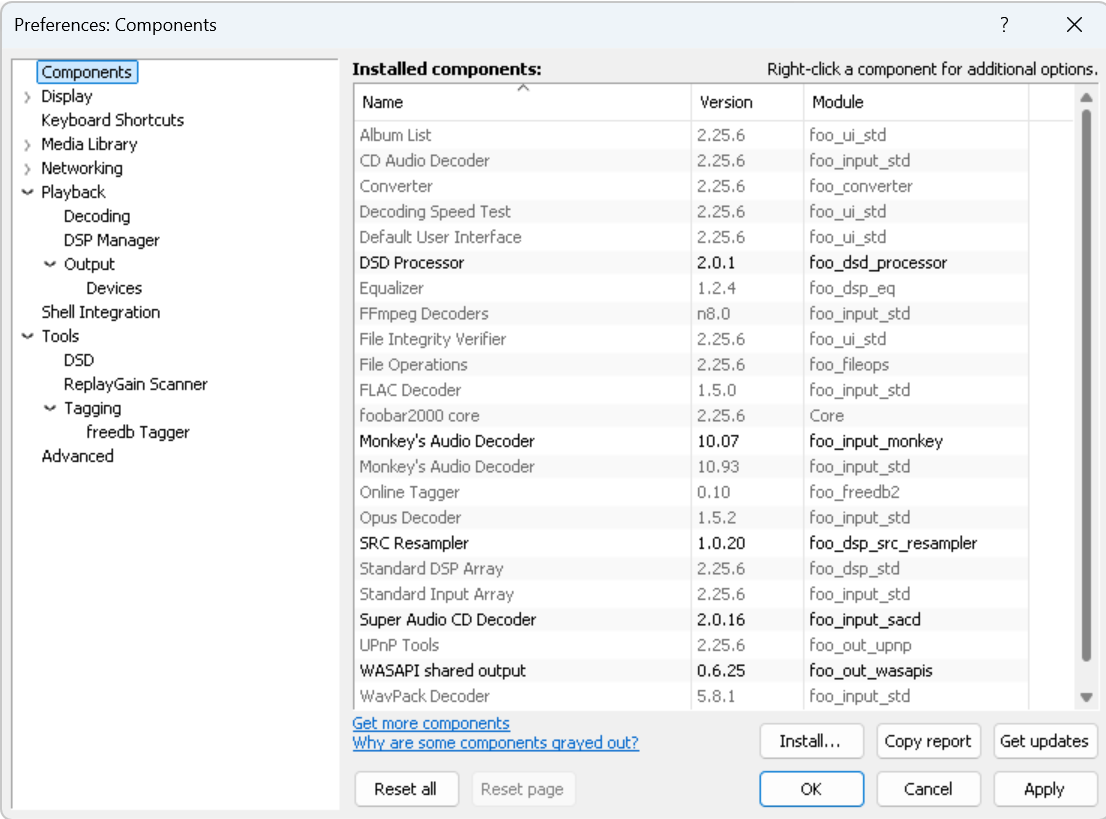Viewport: 1106px width, 819px height.
Task: Select the Devices output page
Action: [114, 288]
